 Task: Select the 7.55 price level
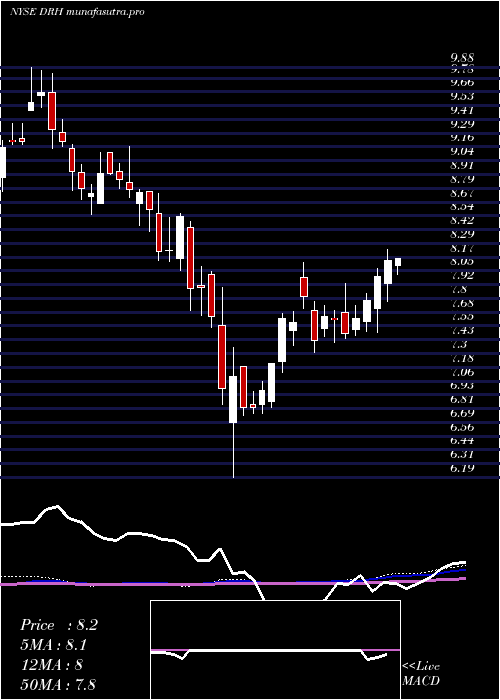point(462,317)
